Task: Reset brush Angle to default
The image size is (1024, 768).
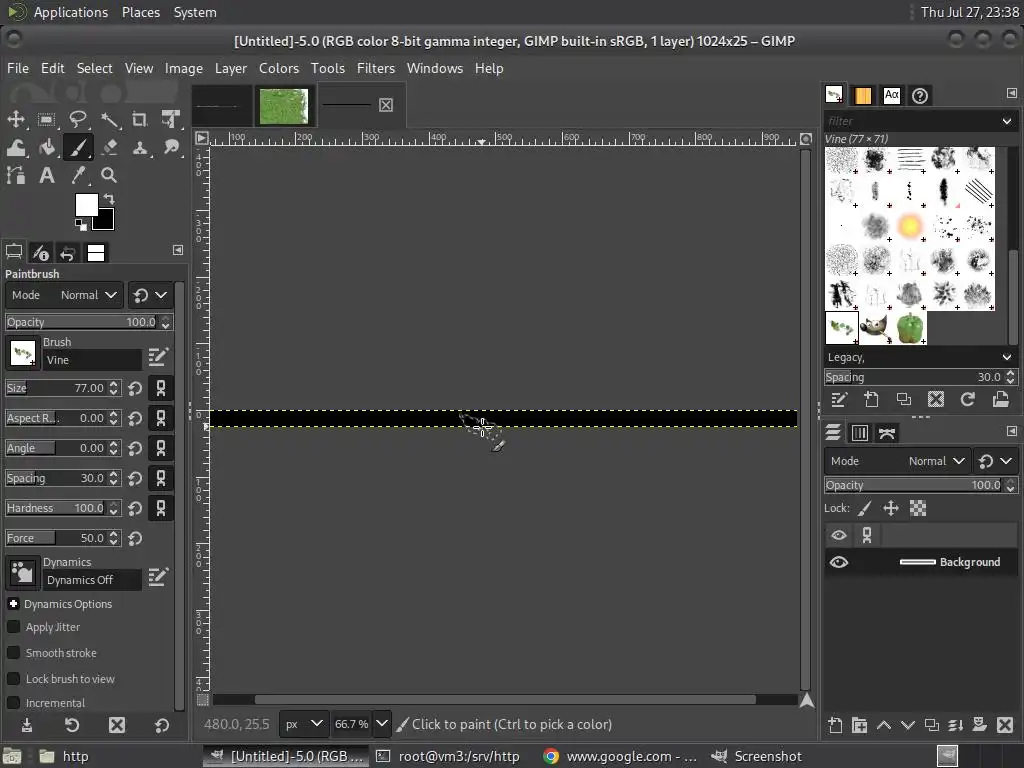Action: tap(135, 449)
